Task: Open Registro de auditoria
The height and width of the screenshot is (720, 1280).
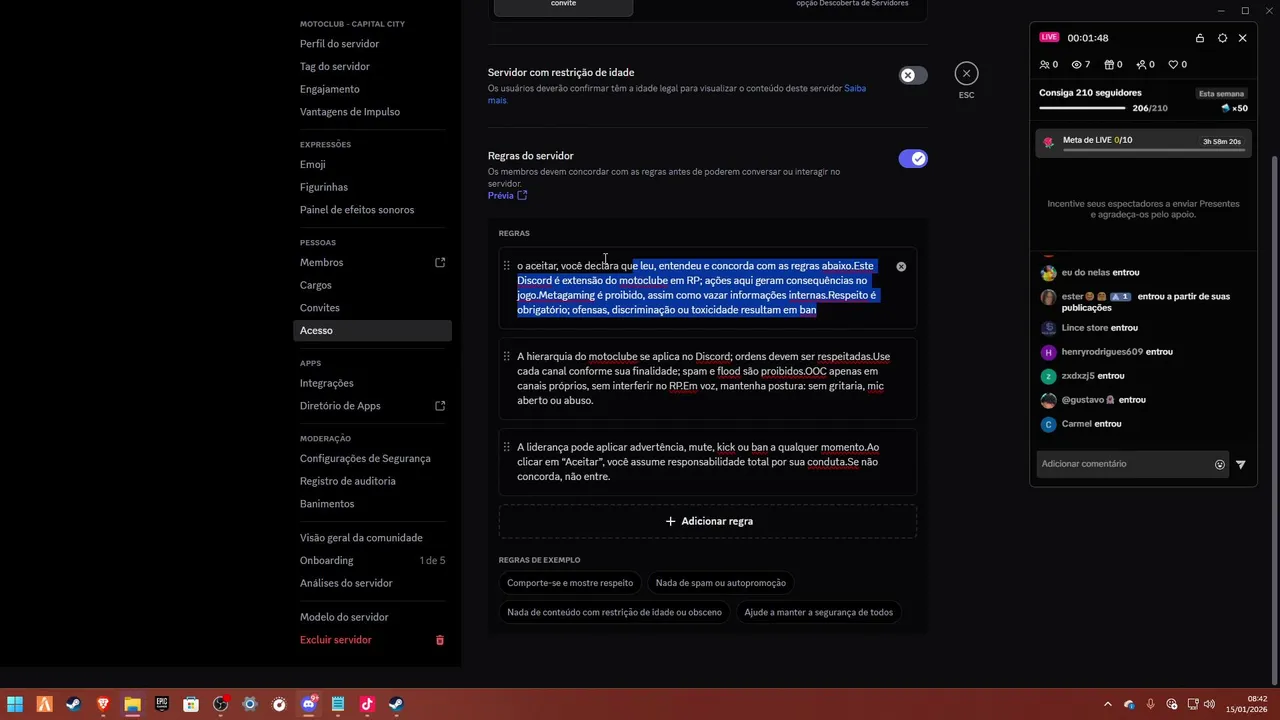Action: point(347,482)
